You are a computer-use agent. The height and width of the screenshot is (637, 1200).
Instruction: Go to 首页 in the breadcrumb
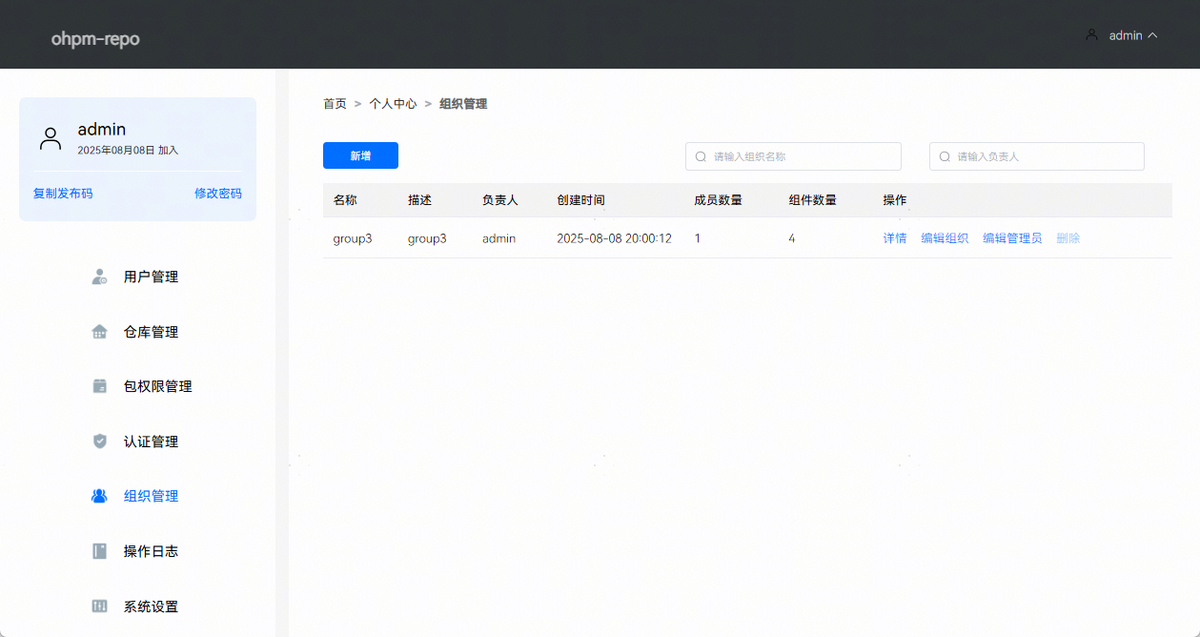[334, 104]
